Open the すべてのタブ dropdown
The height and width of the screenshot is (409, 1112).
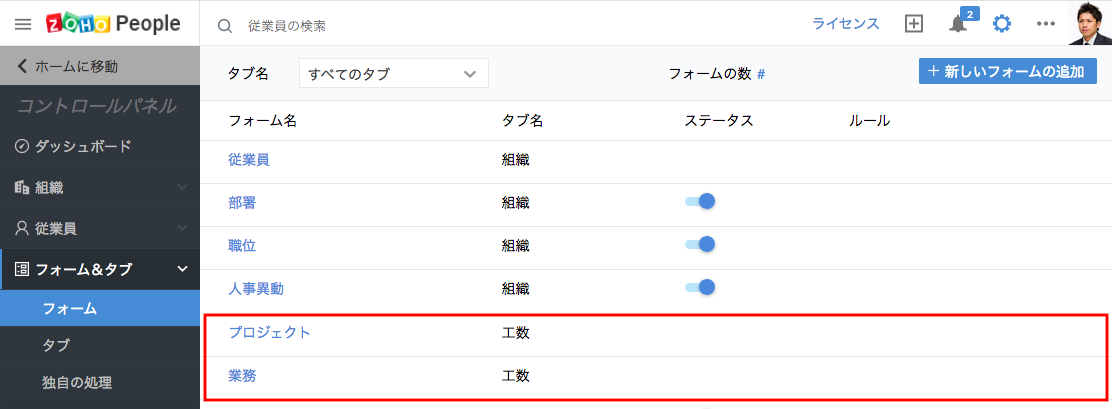pyautogui.click(x=394, y=73)
